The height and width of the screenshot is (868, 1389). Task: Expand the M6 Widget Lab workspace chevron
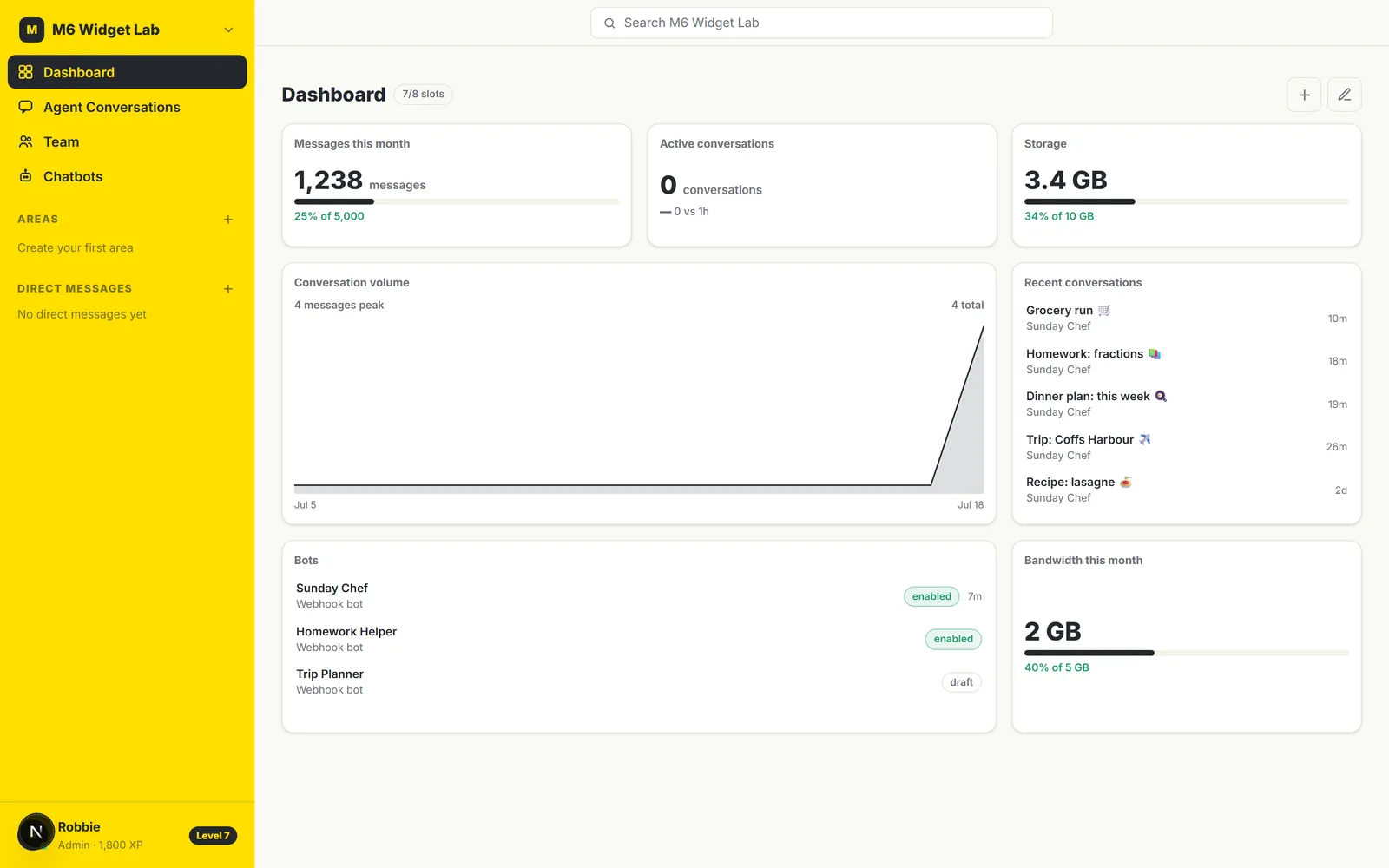[228, 30]
